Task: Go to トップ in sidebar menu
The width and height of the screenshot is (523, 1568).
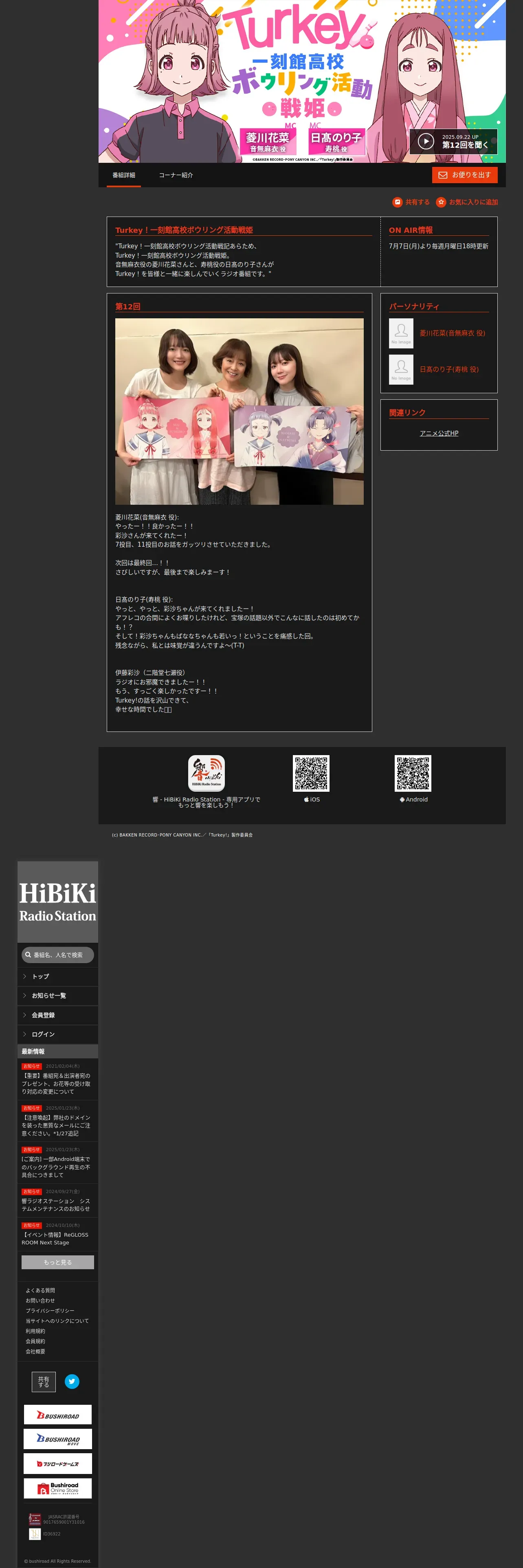Action: [58, 977]
